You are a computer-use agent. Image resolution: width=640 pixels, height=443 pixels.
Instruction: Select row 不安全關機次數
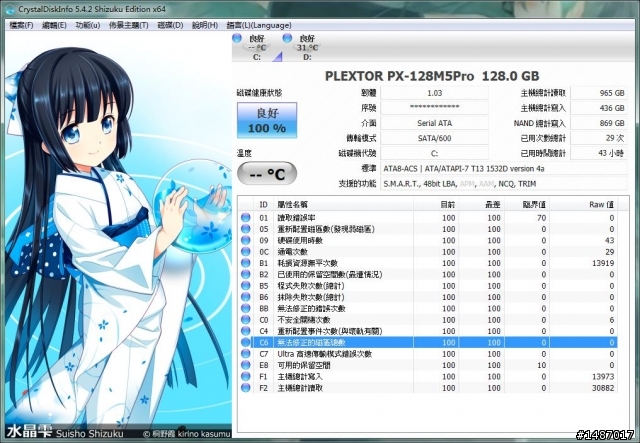click(427, 320)
